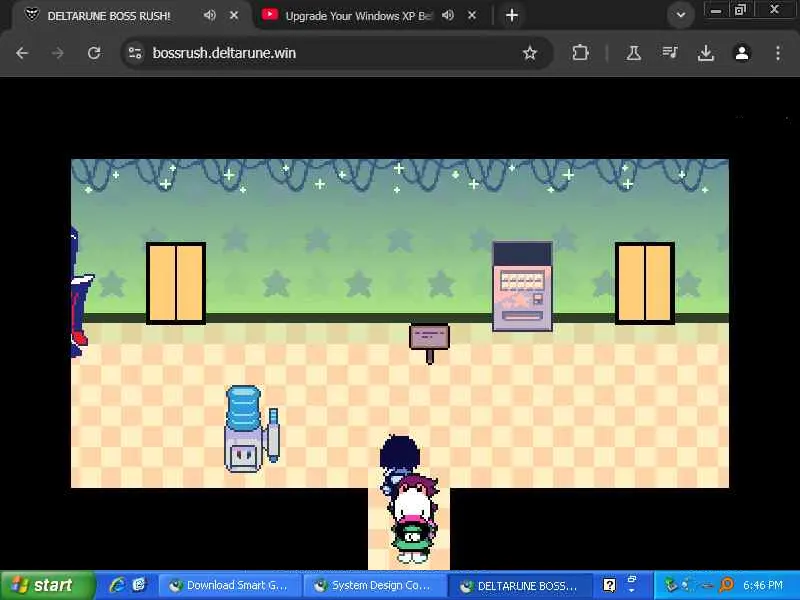Open the profile avatar icon
Viewport: 800px width, 600px height.
(742, 53)
